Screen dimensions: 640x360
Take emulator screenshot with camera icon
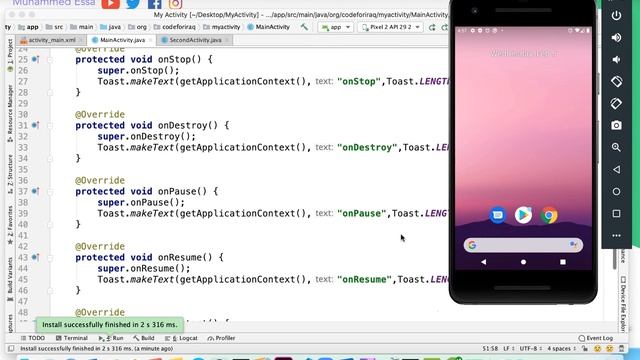coord(616,125)
